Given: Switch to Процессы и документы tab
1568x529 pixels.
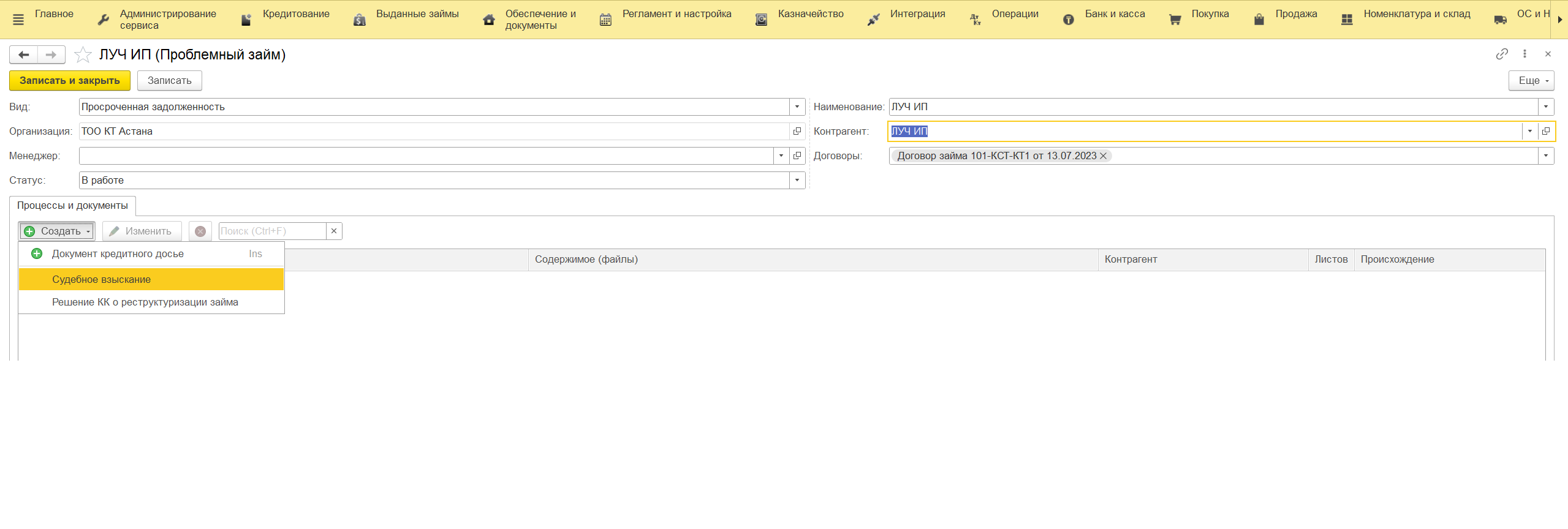Looking at the screenshot, I should (x=72, y=206).
